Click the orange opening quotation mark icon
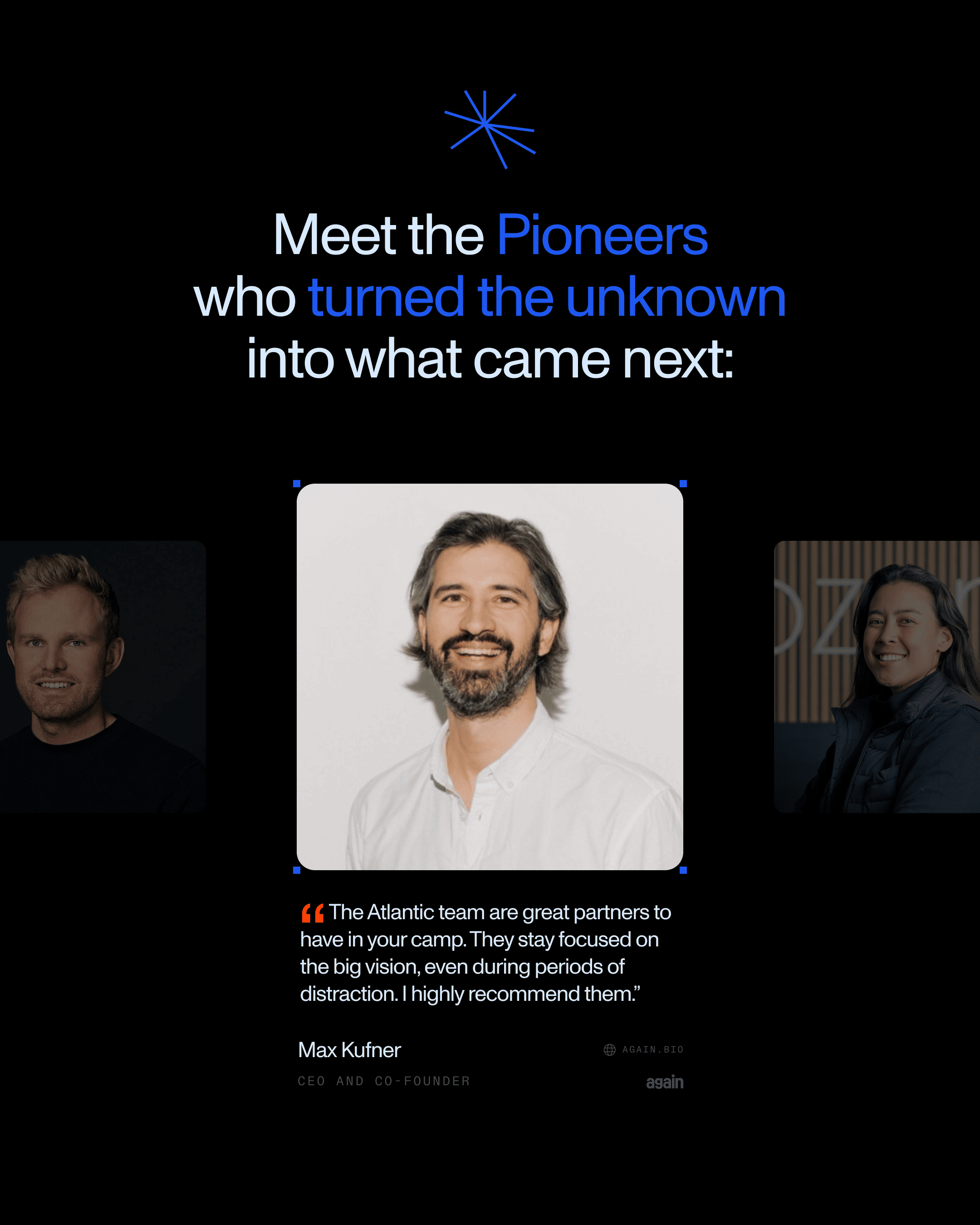 click(x=313, y=913)
